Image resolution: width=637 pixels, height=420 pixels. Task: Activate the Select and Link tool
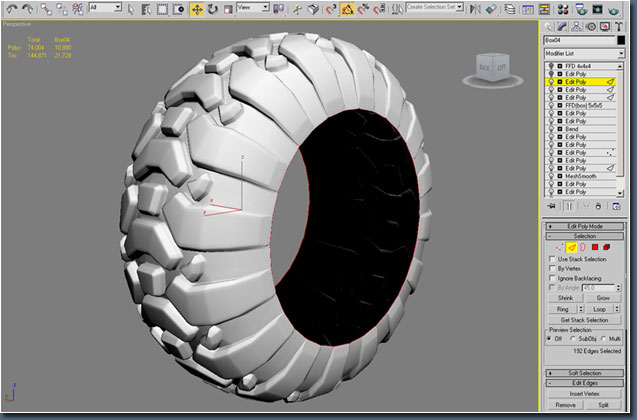(x=46, y=9)
